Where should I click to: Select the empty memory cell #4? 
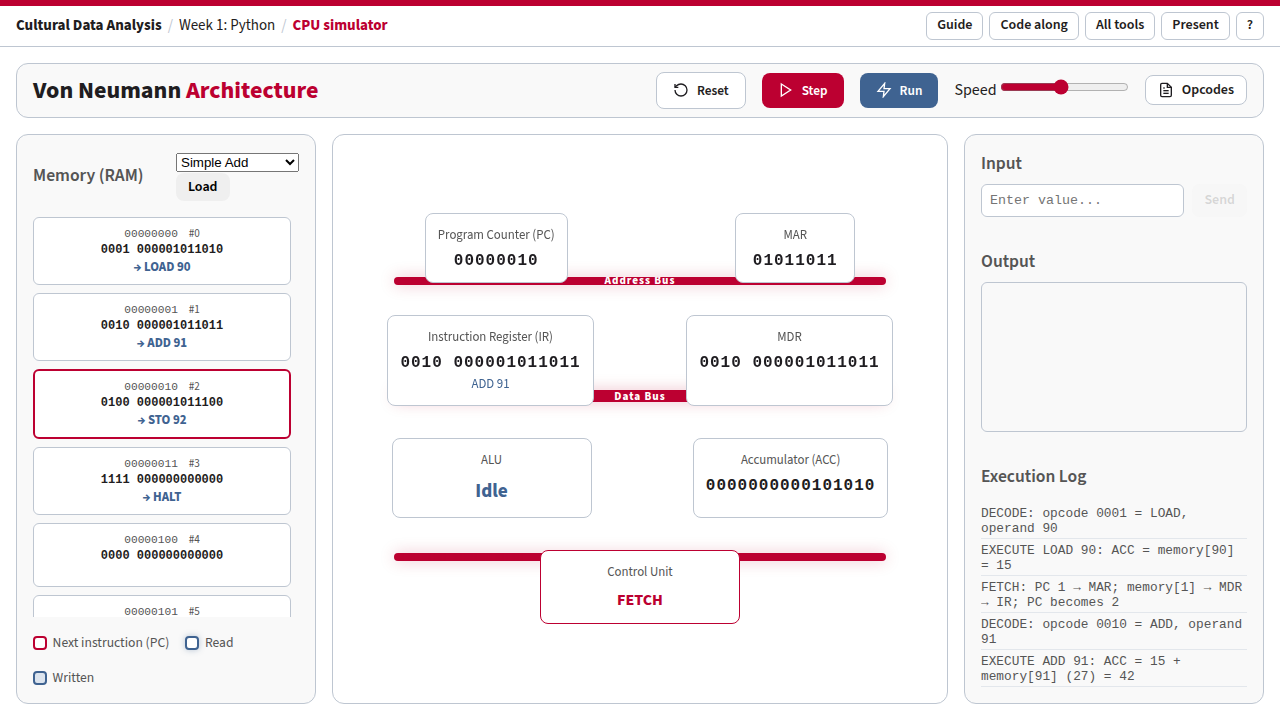click(x=162, y=555)
